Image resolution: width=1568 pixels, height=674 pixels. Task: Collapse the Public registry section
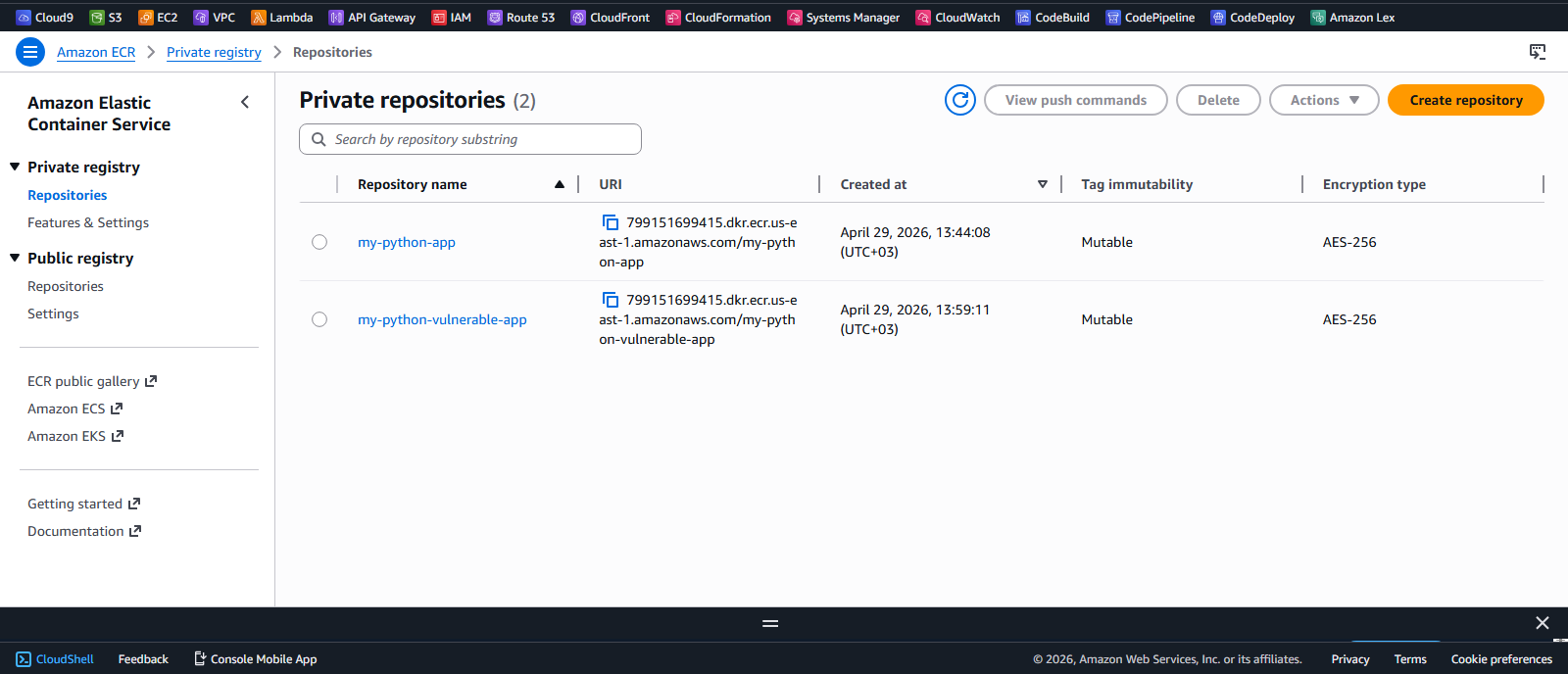coord(15,258)
